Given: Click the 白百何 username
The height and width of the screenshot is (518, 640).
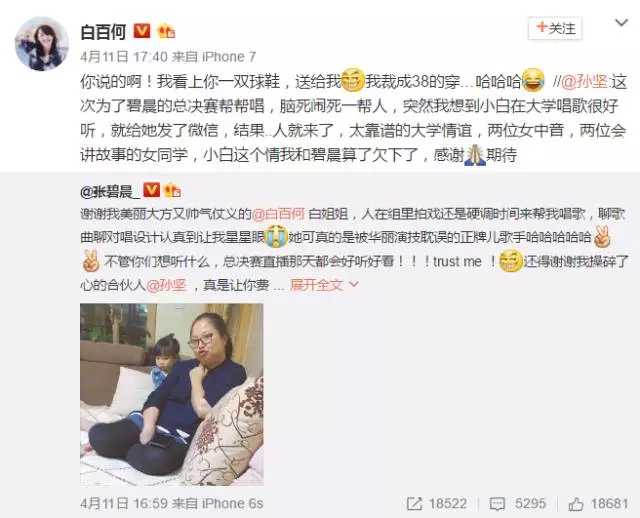Looking at the screenshot, I should tap(103, 32).
